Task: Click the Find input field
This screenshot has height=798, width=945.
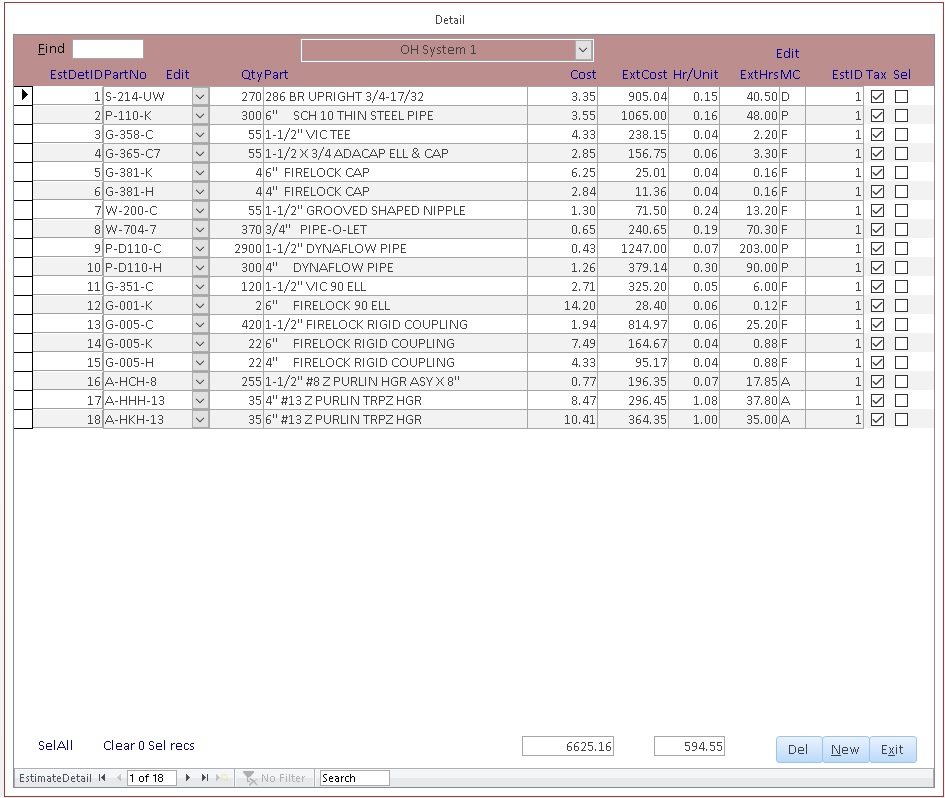Action: 108,49
